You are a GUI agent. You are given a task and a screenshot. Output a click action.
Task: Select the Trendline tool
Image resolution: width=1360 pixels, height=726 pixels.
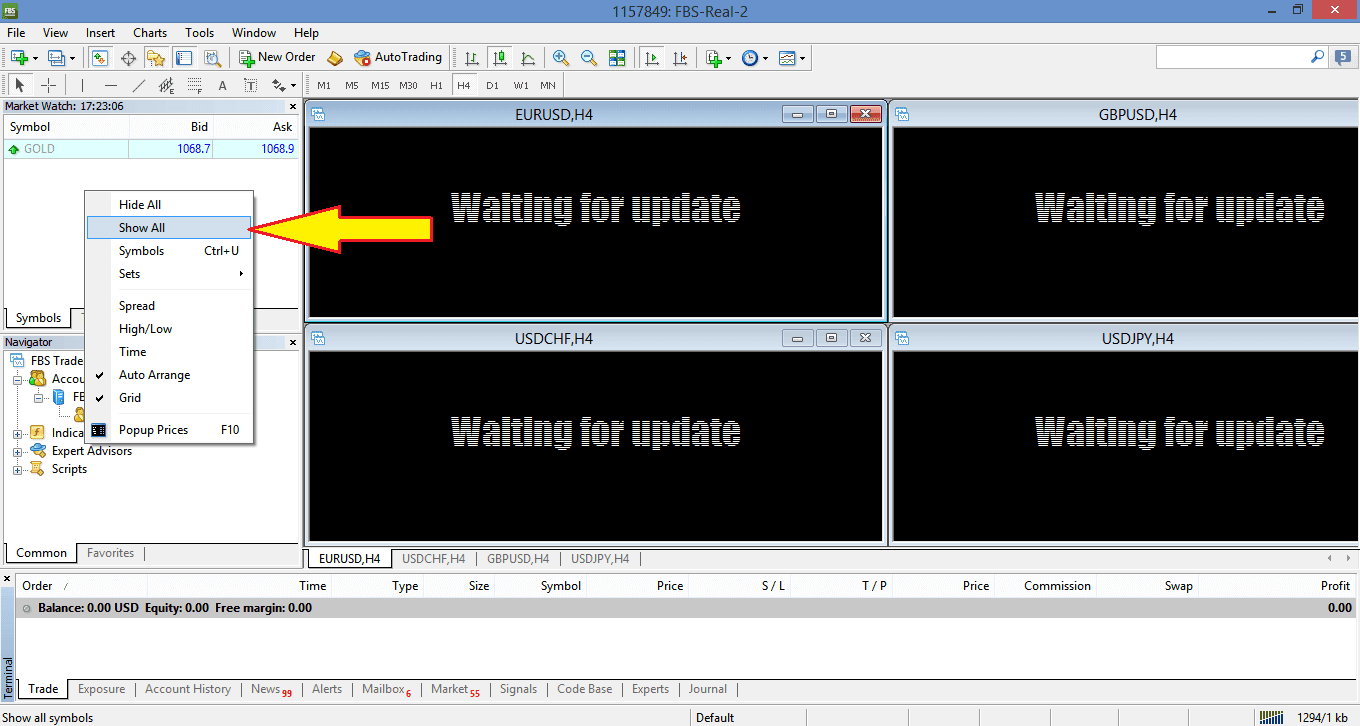(x=139, y=85)
